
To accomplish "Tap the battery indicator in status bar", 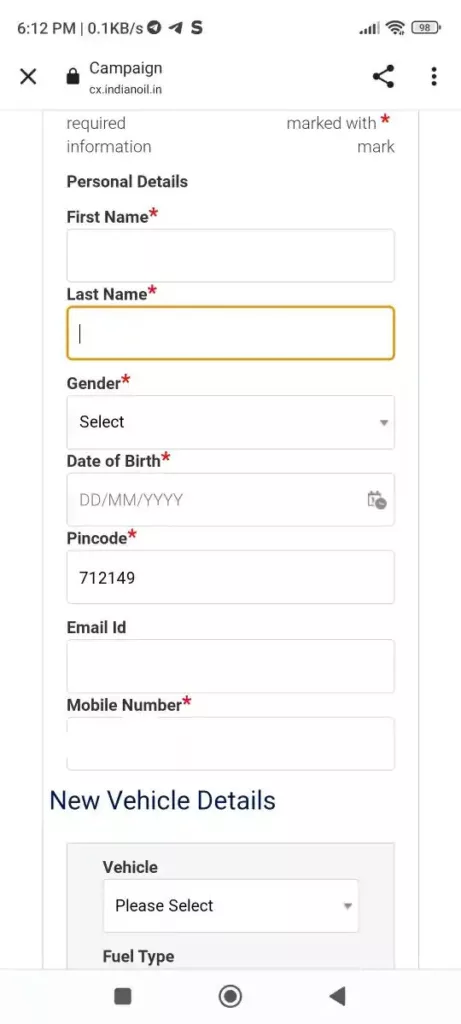I will (x=427, y=27).
